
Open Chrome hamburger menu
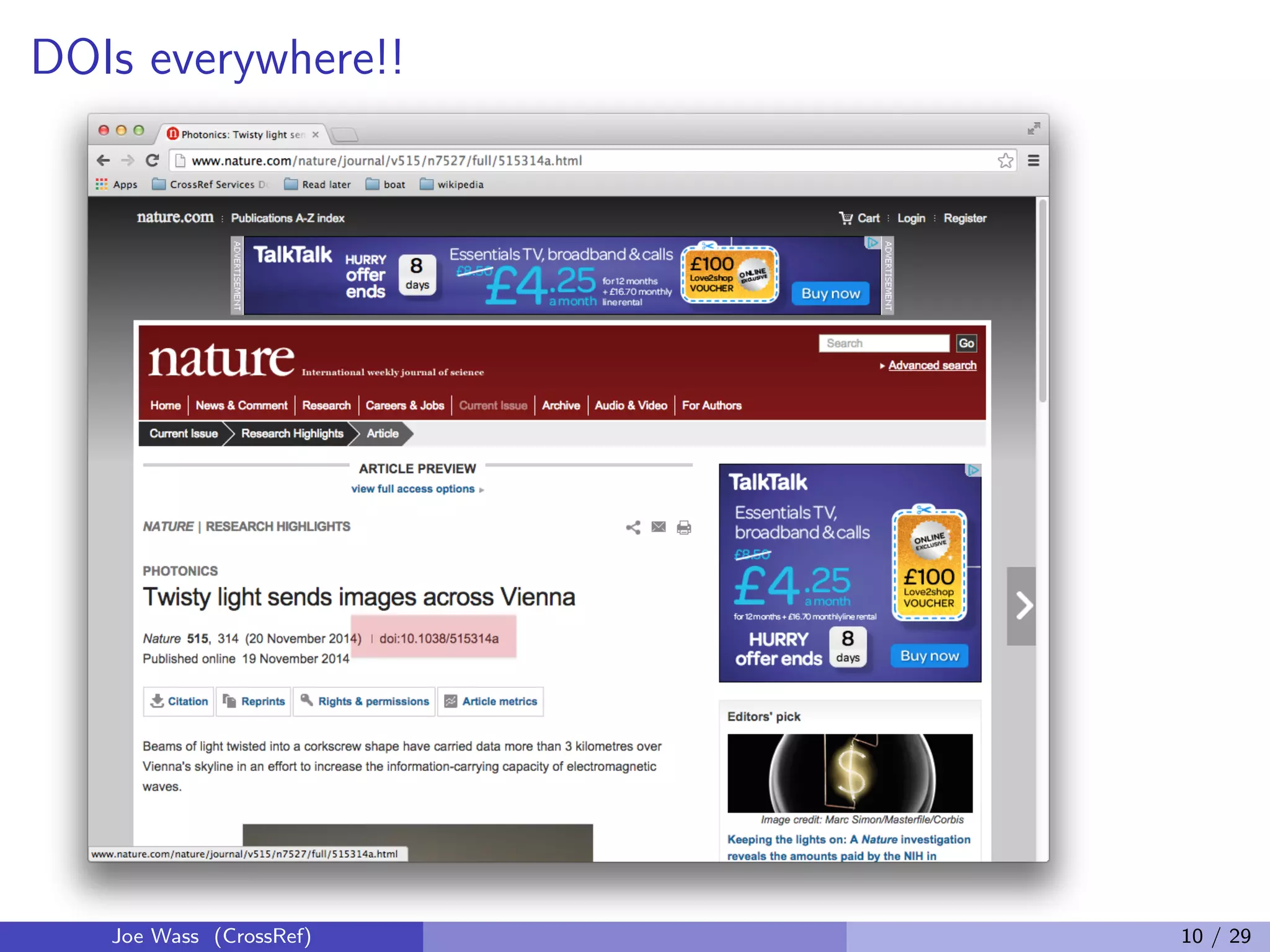(1033, 161)
